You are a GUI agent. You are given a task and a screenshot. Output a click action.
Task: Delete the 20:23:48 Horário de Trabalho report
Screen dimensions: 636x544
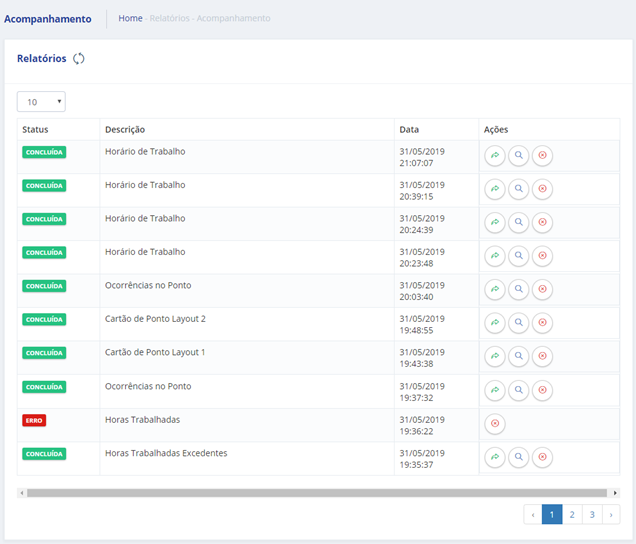coord(542,256)
